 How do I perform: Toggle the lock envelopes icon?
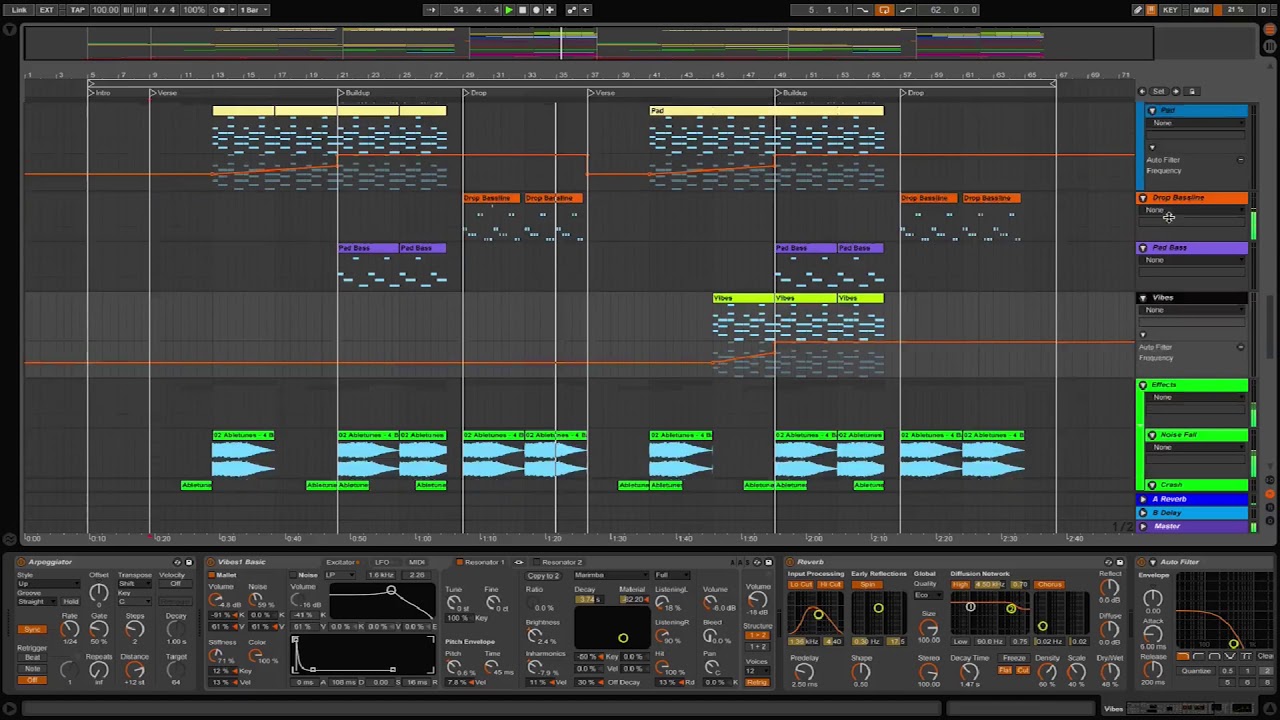[x=1191, y=91]
